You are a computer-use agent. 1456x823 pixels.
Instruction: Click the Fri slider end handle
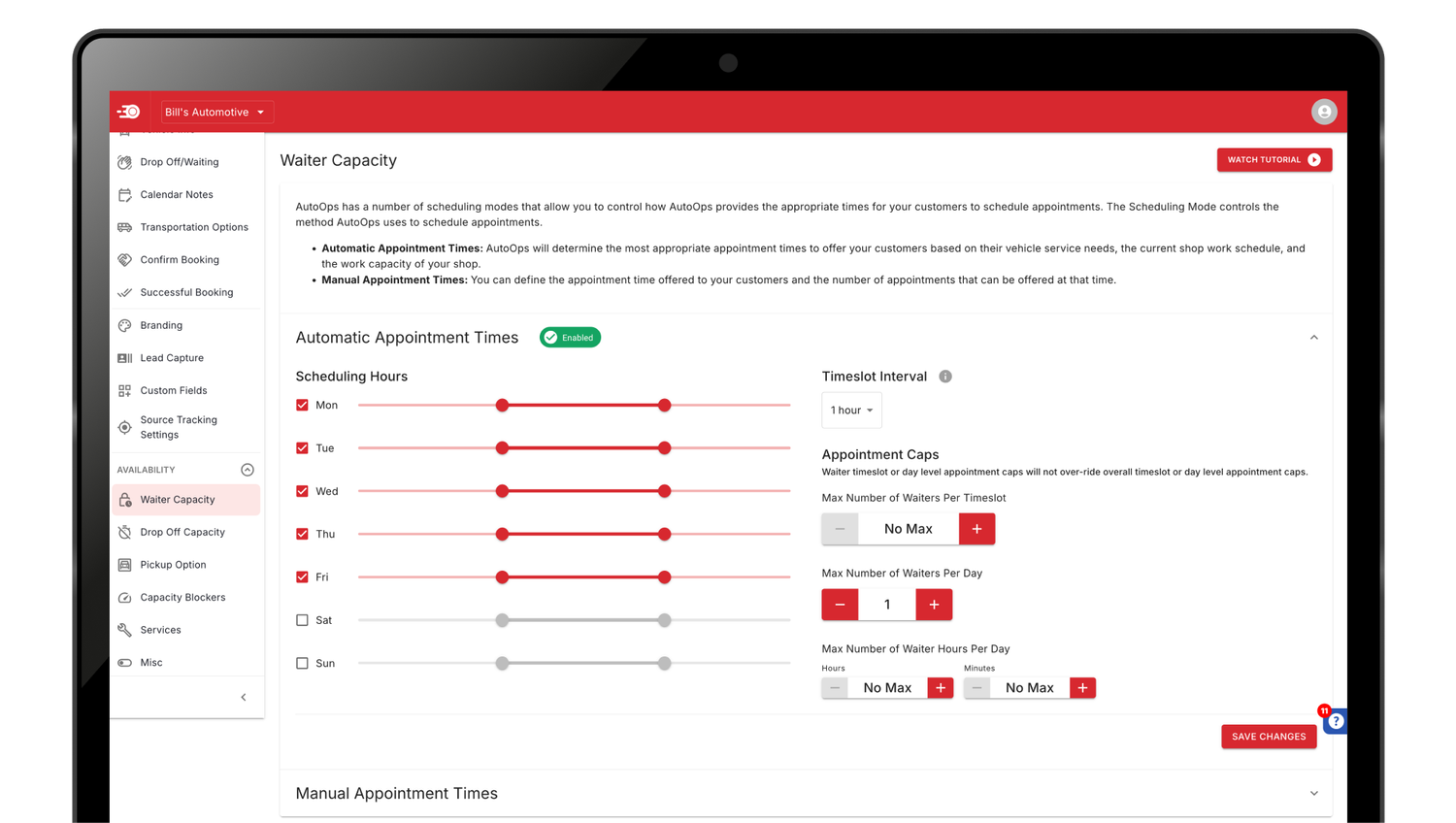click(x=664, y=577)
